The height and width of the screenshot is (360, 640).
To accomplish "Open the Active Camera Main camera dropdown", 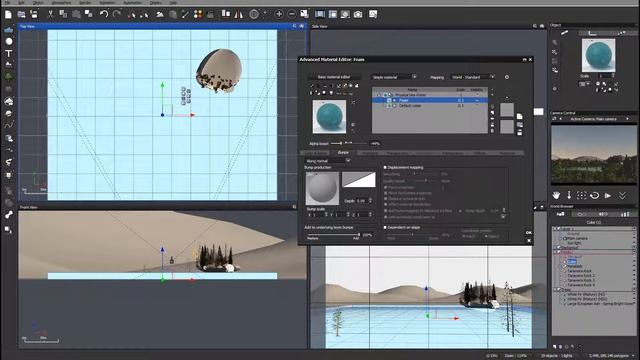I will pos(593,119).
